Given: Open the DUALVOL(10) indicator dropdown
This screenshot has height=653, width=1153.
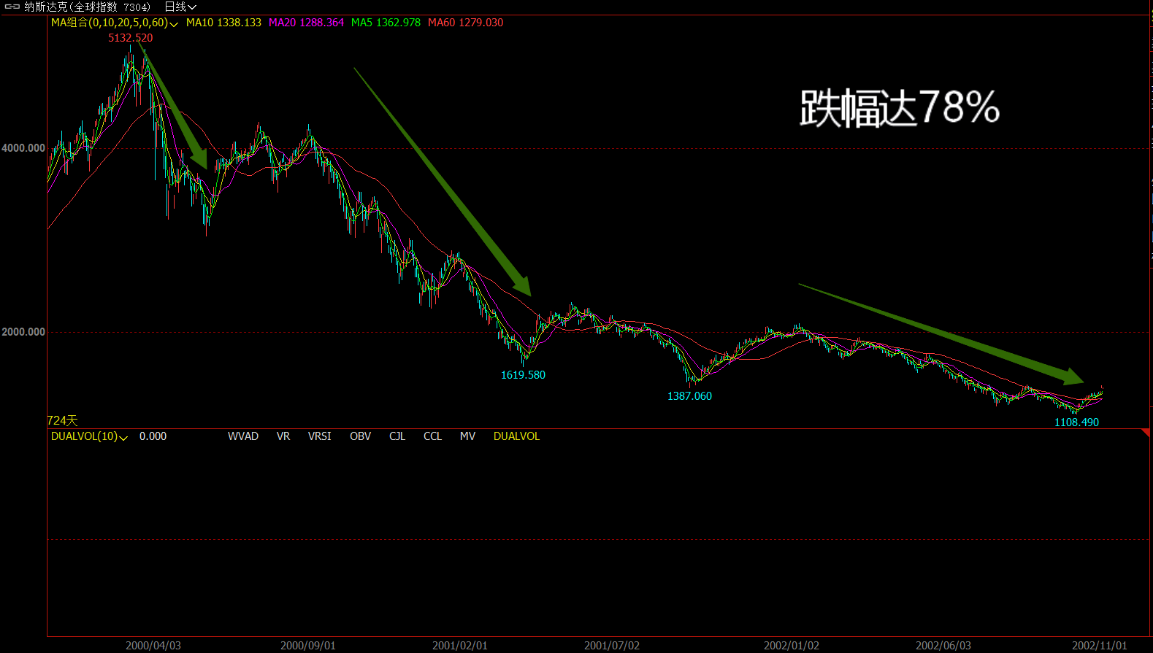Looking at the screenshot, I should 123,437.
